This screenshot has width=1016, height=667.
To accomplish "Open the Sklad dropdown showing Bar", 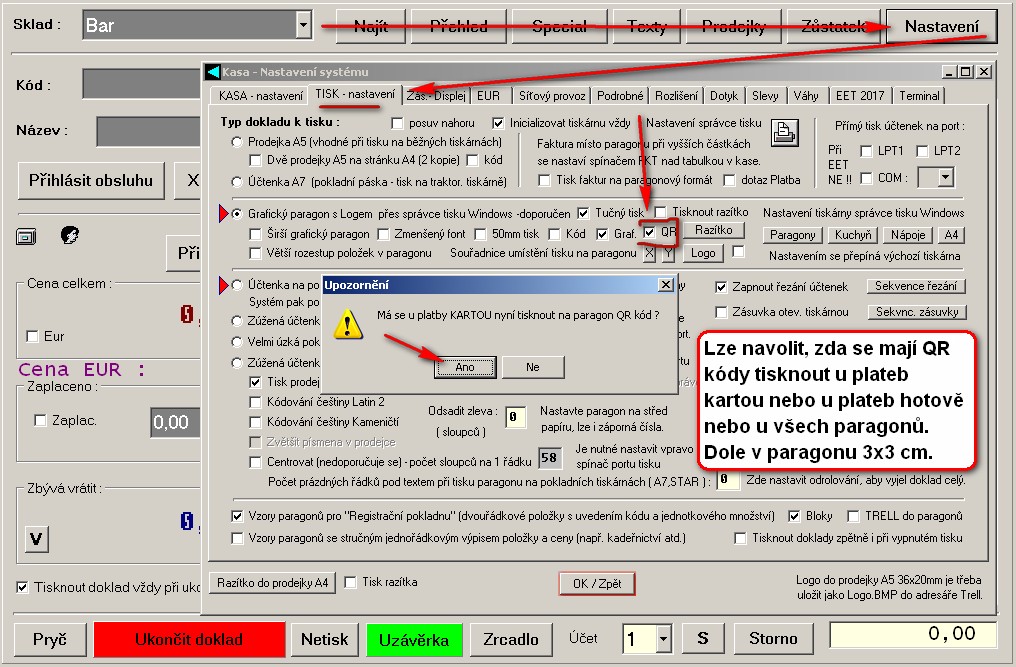I will click(x=304, y=25).
